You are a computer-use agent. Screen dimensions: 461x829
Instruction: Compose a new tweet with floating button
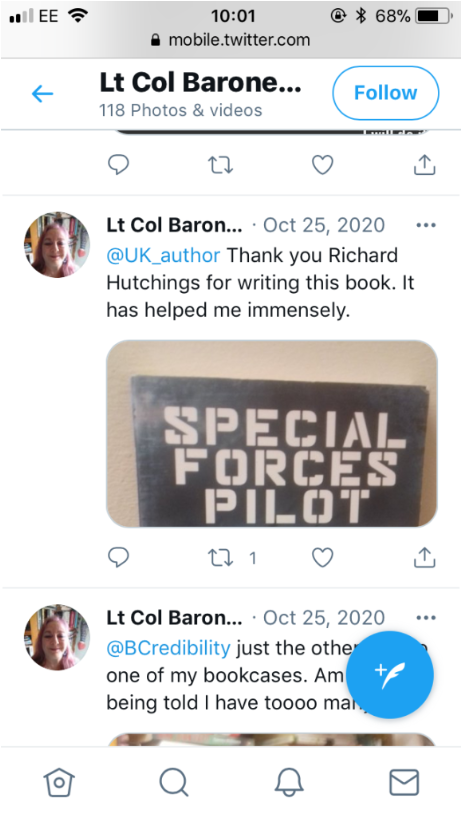coord(390,675)
